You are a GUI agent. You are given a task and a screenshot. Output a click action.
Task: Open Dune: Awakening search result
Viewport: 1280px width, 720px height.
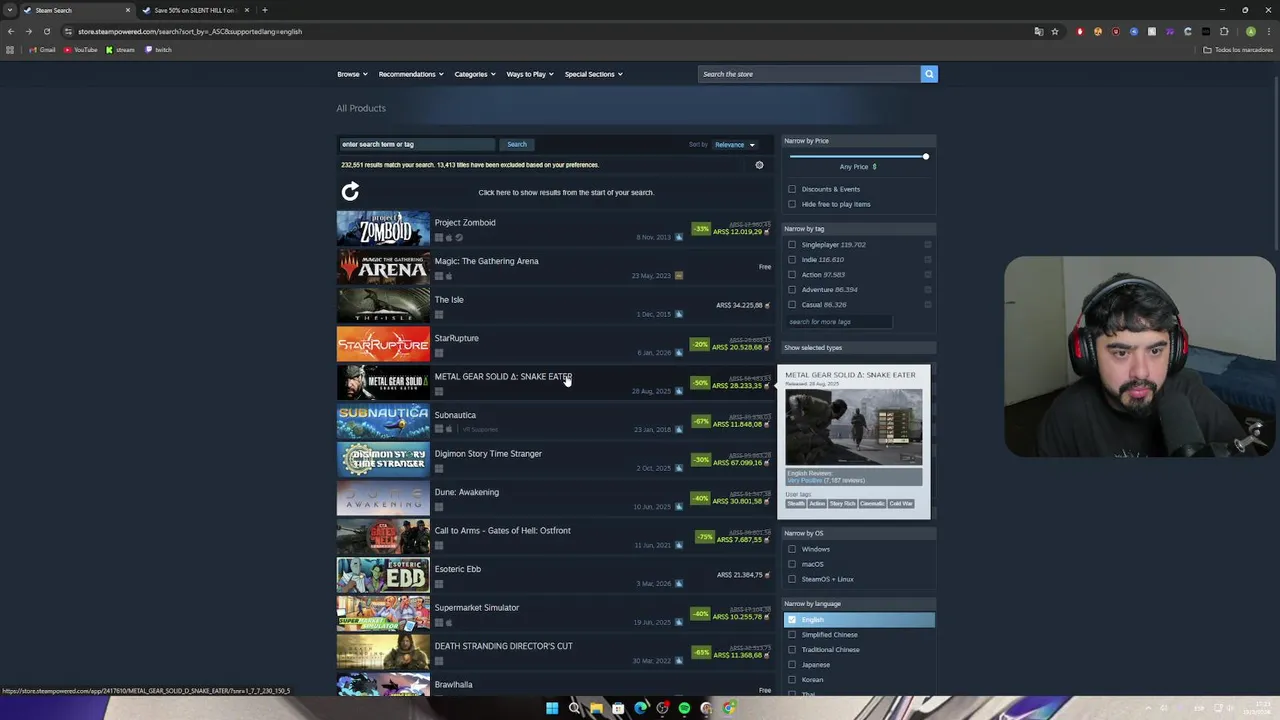[x=555, y=498]
